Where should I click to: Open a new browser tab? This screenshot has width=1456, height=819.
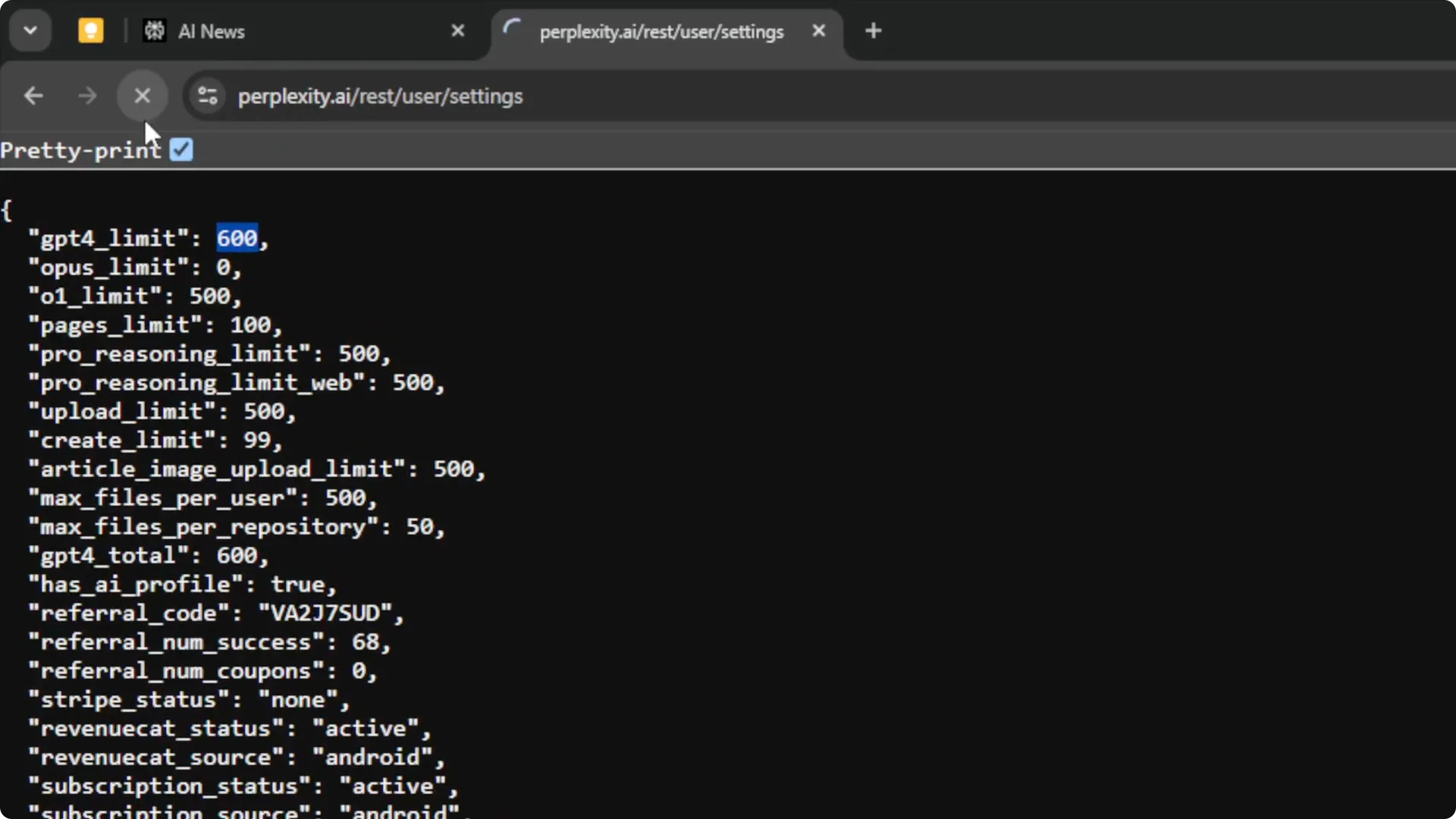pyautogui.click(x=873, y=30)
